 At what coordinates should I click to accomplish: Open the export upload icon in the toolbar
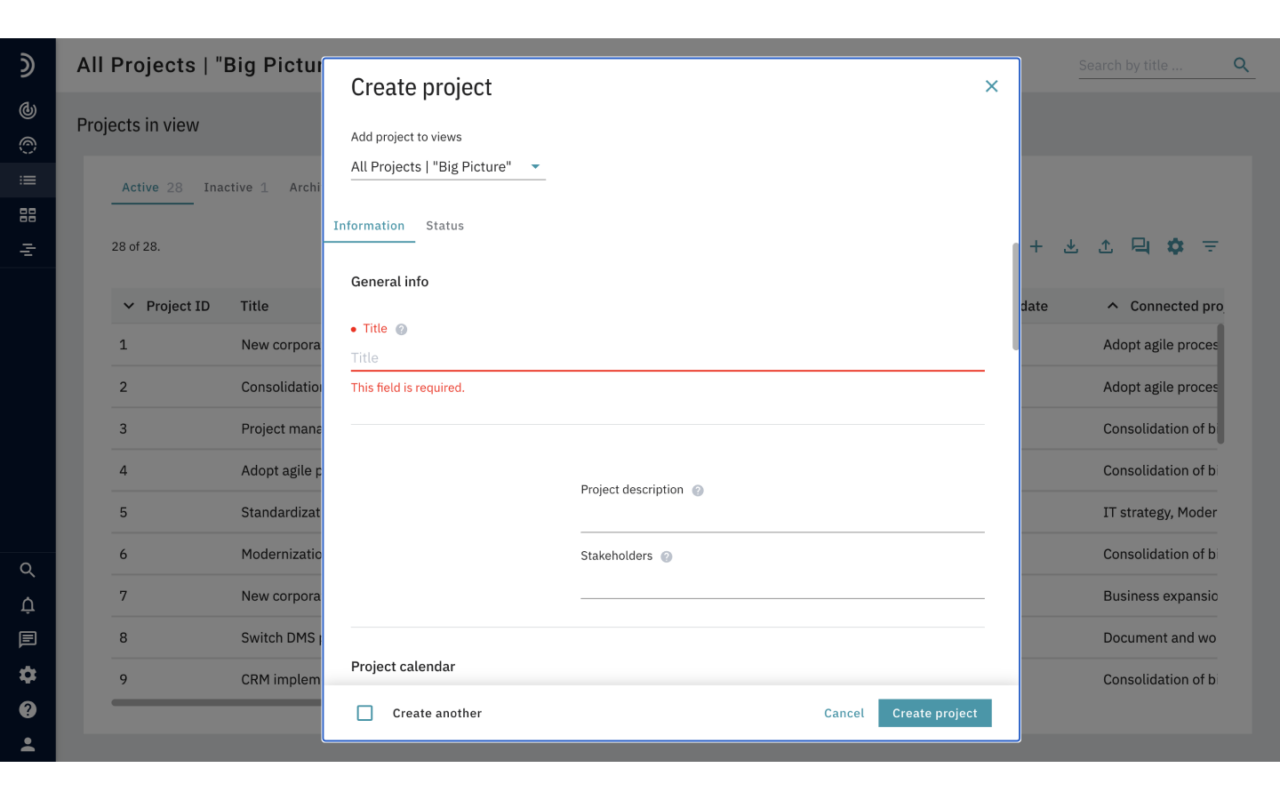coord(1105,246)
